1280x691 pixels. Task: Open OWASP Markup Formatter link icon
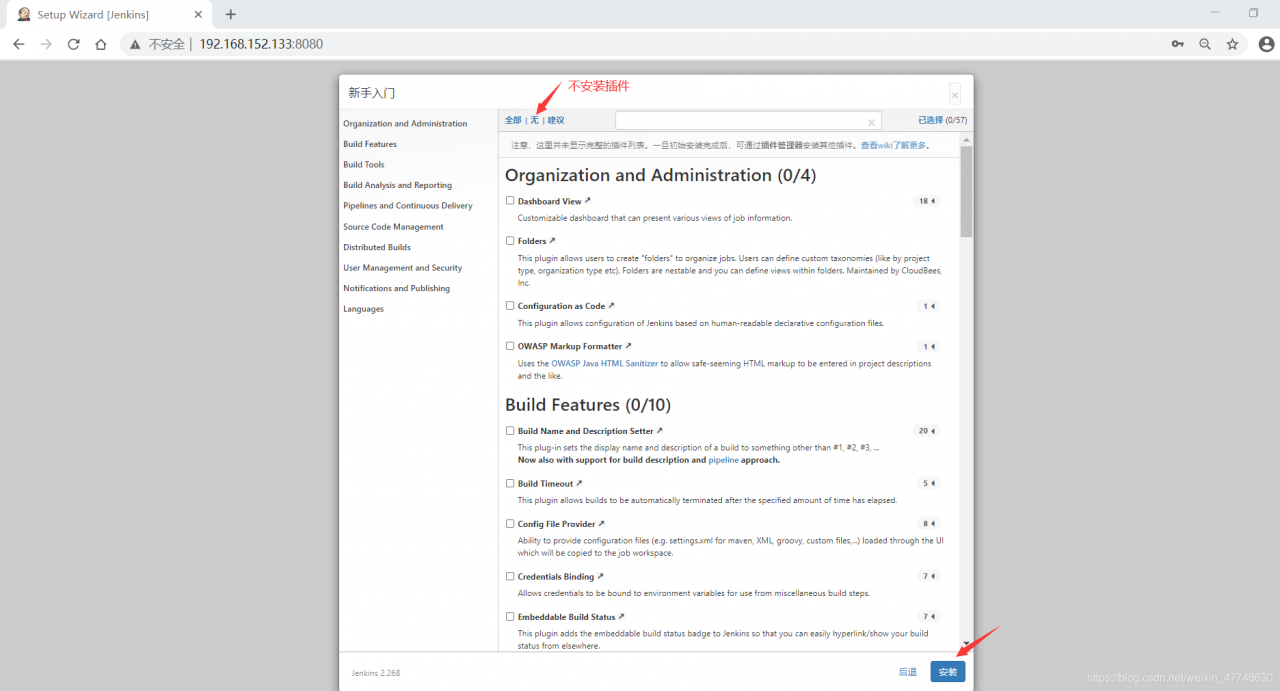628,346
